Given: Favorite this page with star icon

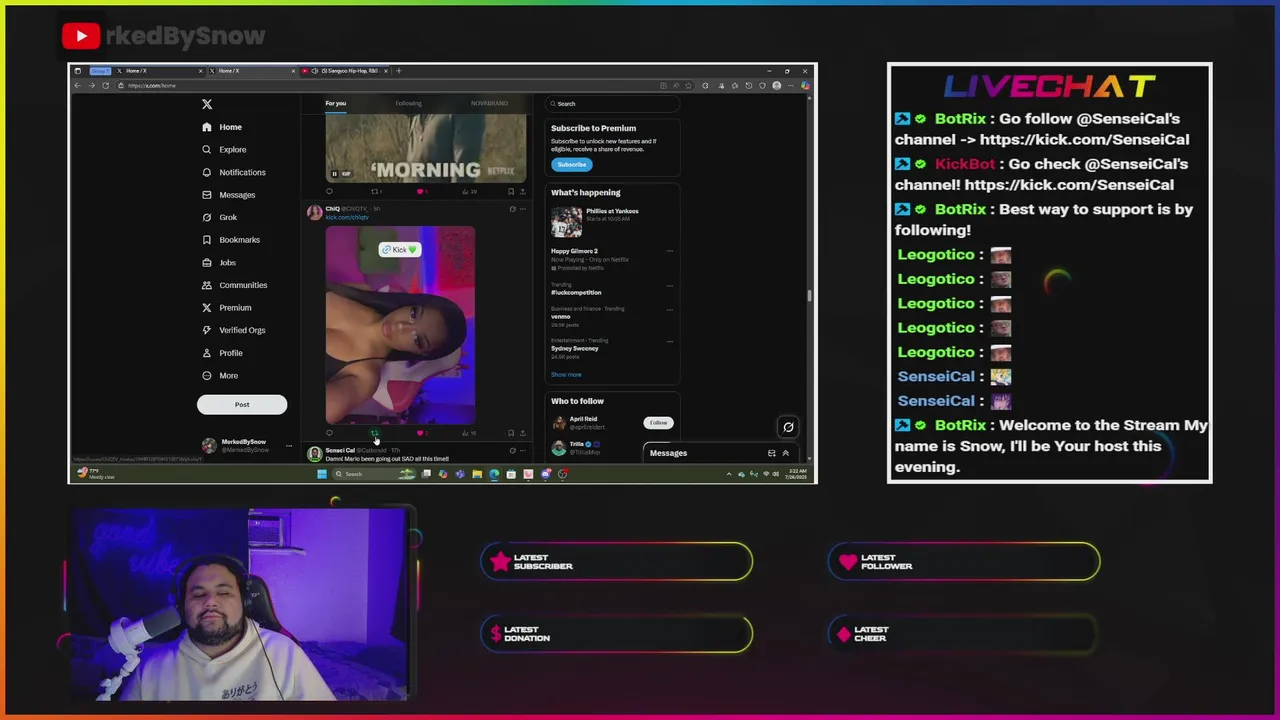Looking at the screenshot, I should click(688, 85).
